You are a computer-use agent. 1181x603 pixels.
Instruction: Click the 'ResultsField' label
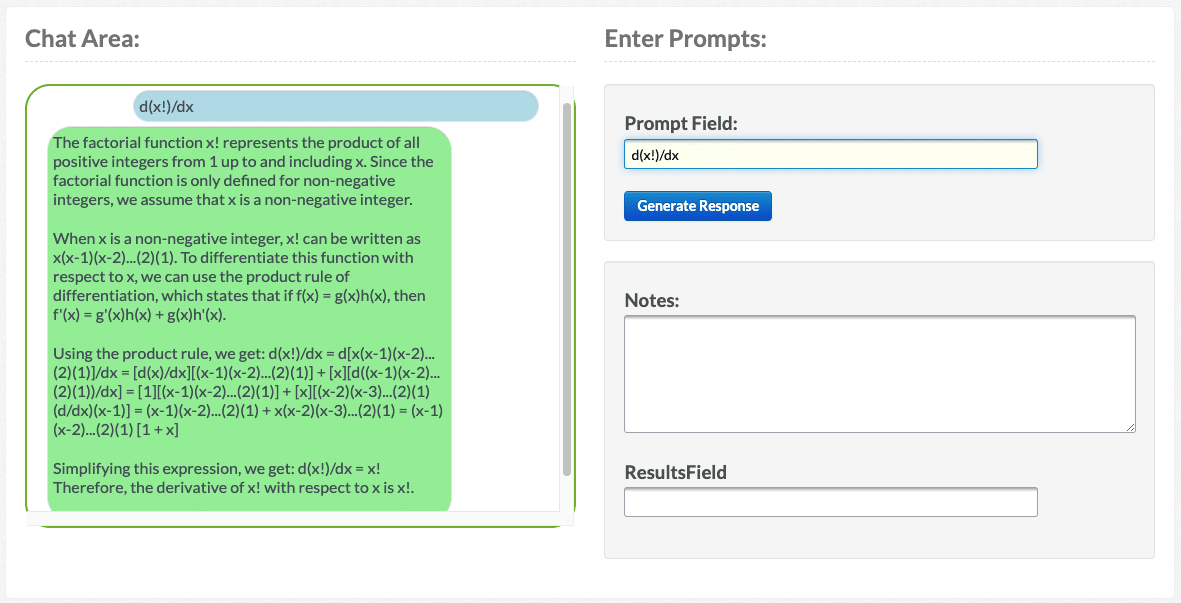pos(675,472)
